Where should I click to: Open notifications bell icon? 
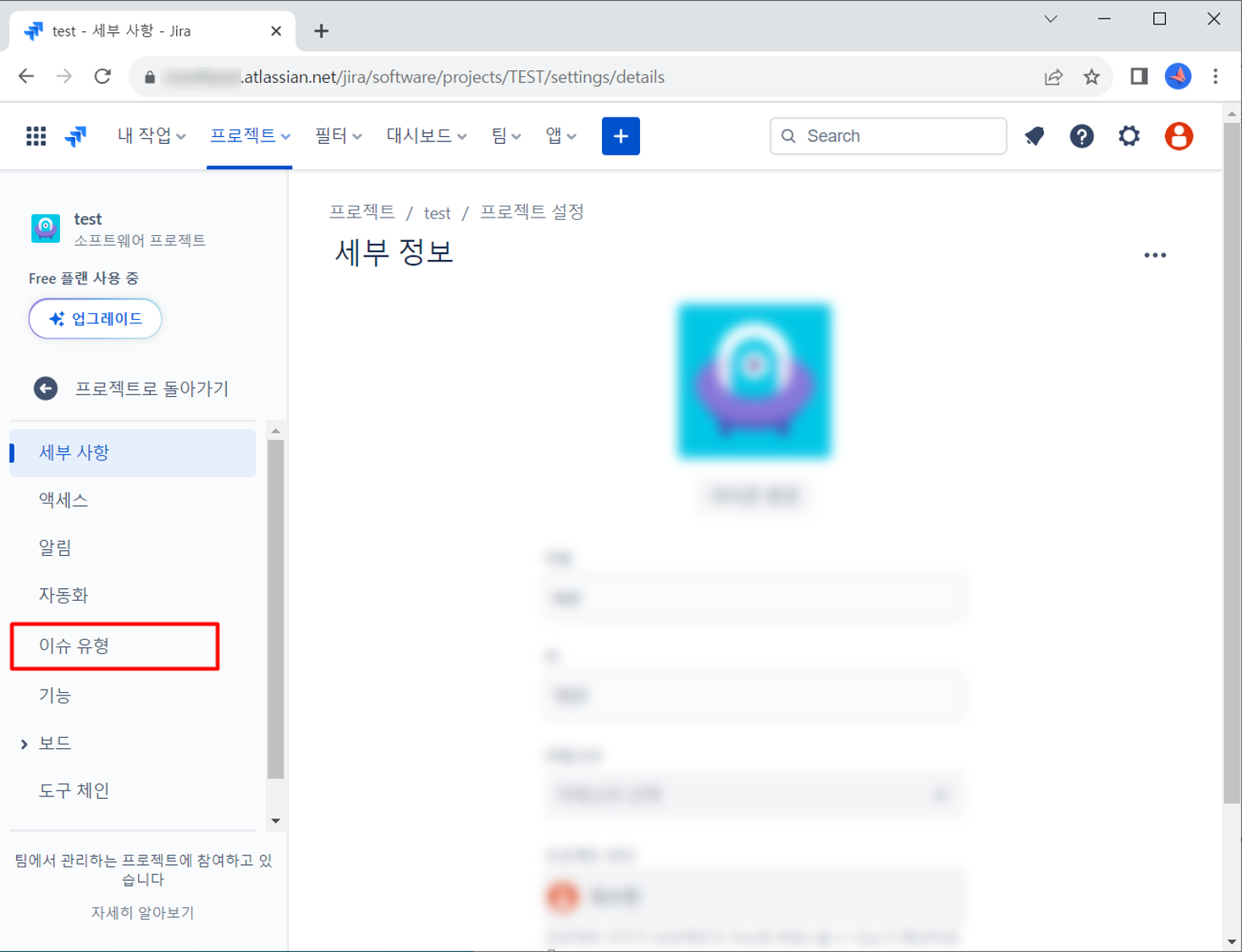point(1035,136)
